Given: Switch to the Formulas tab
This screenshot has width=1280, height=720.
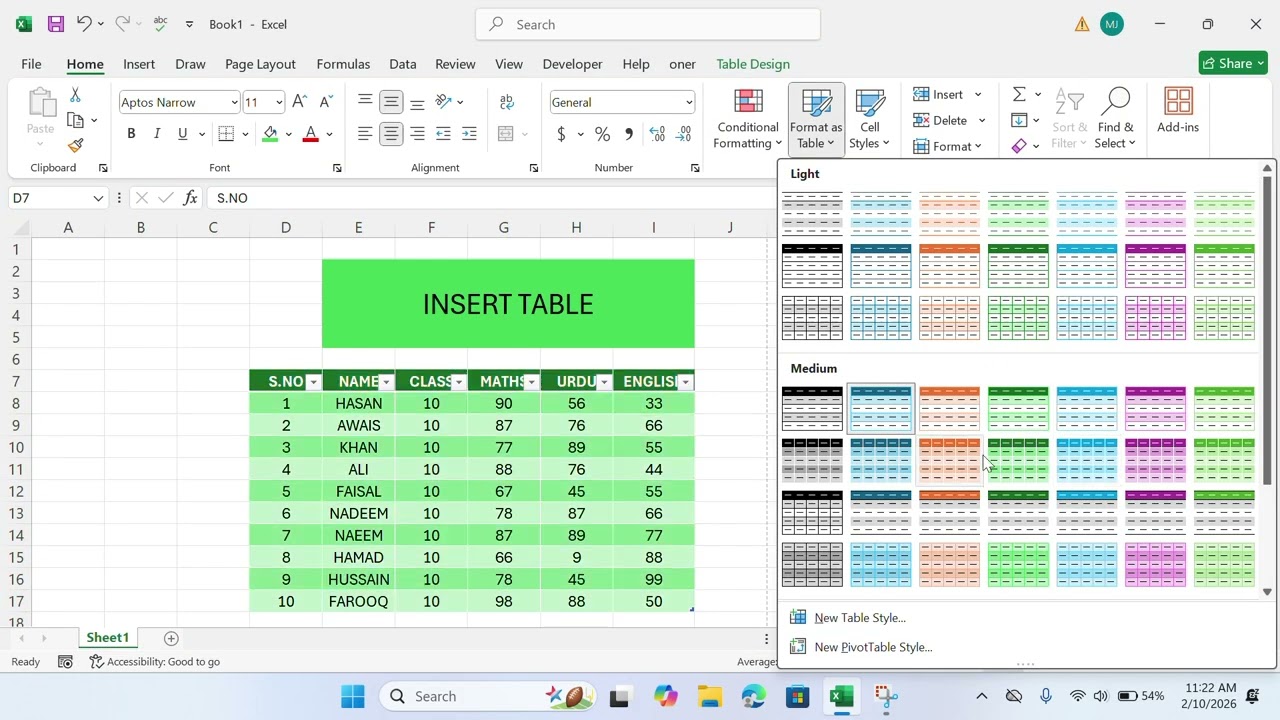Looking at the screenshot, I should pos(343,64).
